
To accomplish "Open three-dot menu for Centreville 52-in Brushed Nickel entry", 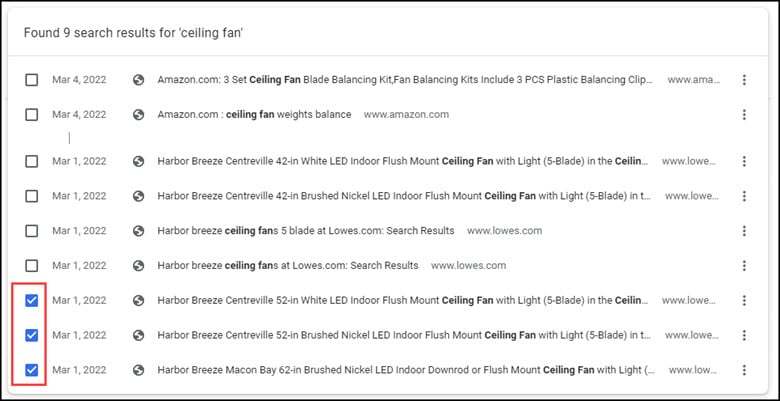I will (x=744, y=335).
